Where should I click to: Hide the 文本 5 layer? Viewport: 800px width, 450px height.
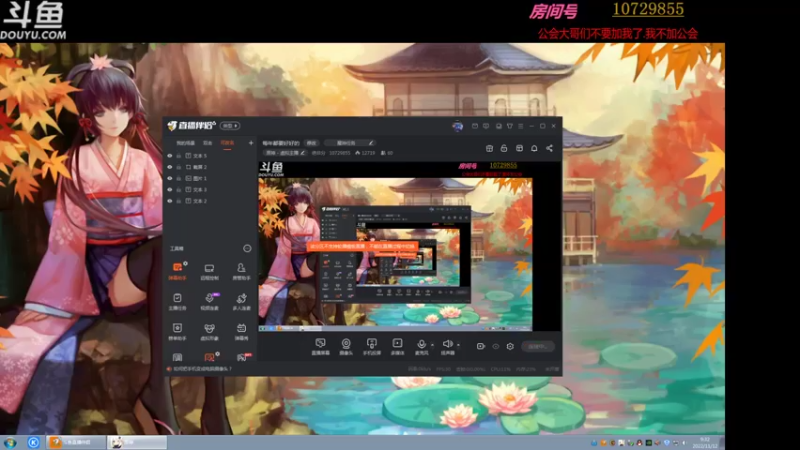[x=170, y=156]
